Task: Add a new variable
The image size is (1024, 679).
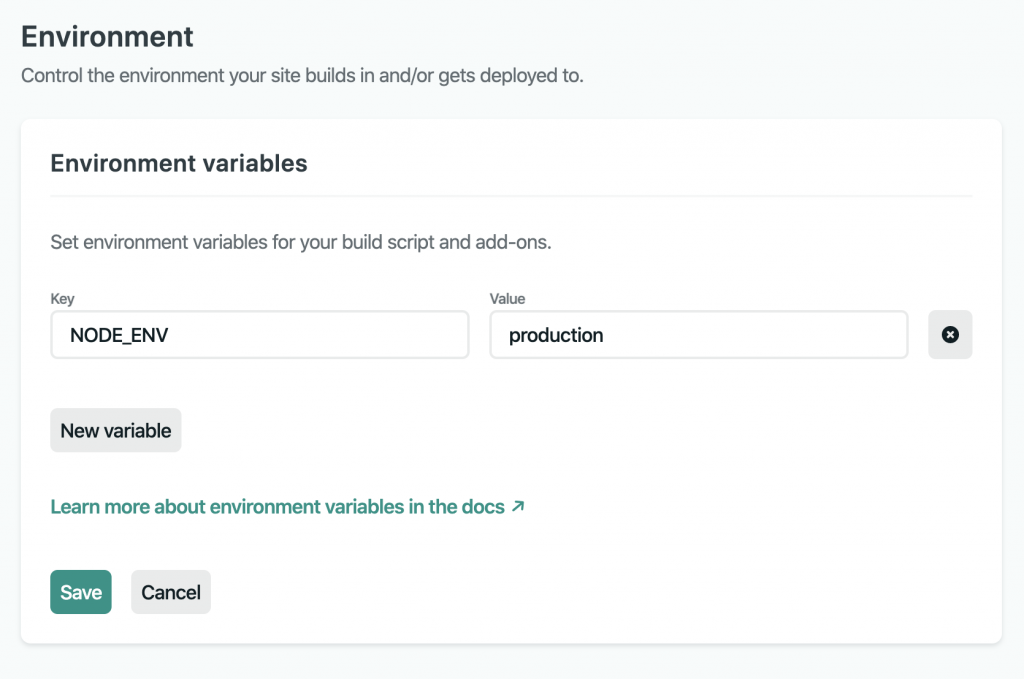Action: [x=116, y=431]
